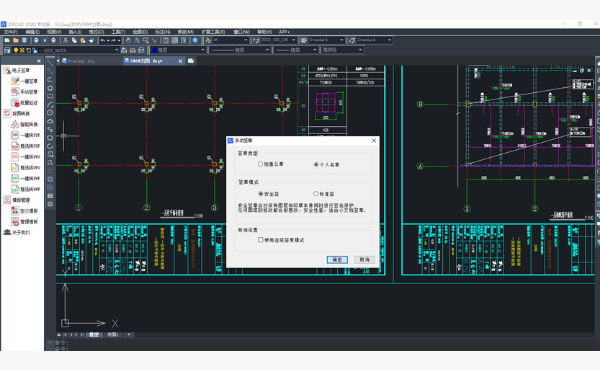600x371 pixels.
Task: Select the Revision Cloud tool
Action: (50, 121)
